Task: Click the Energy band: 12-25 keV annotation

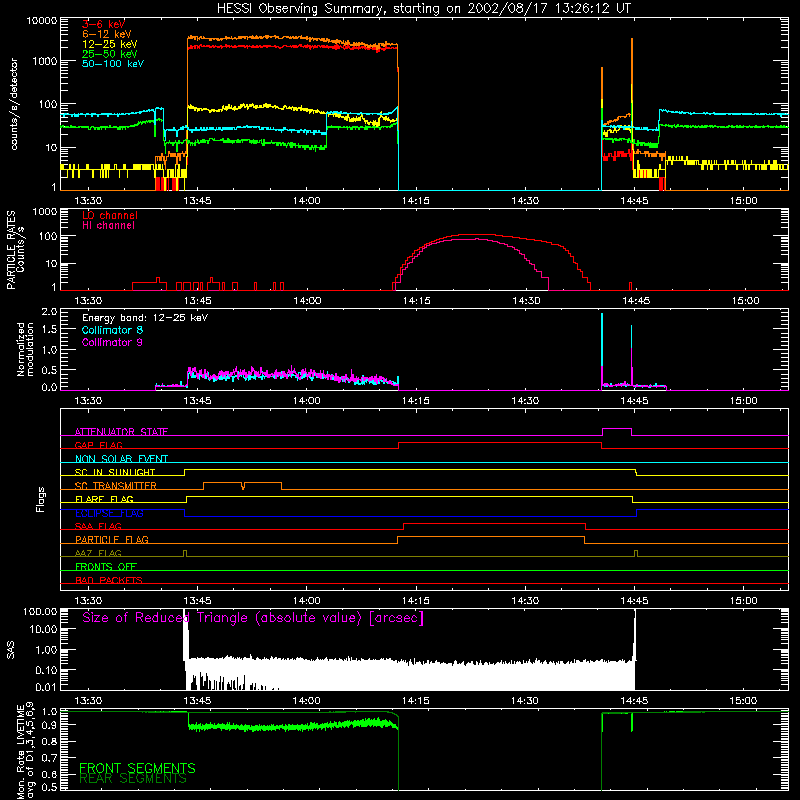Action: pos(145,318)
